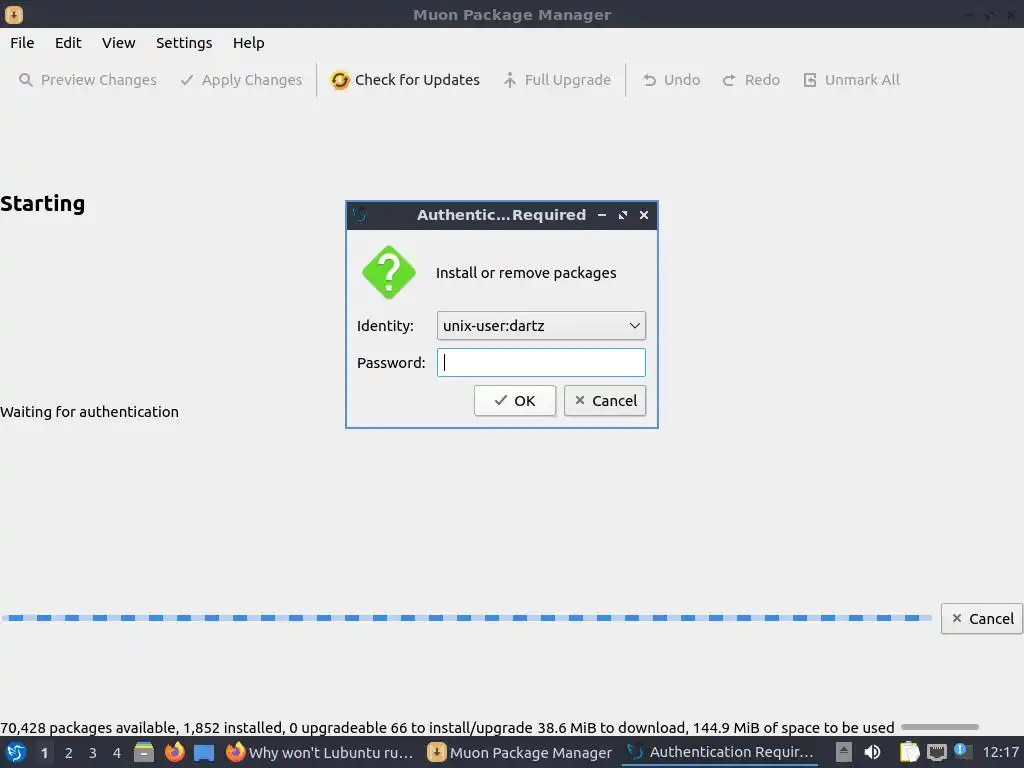Open the volume control tray icon

872,752
